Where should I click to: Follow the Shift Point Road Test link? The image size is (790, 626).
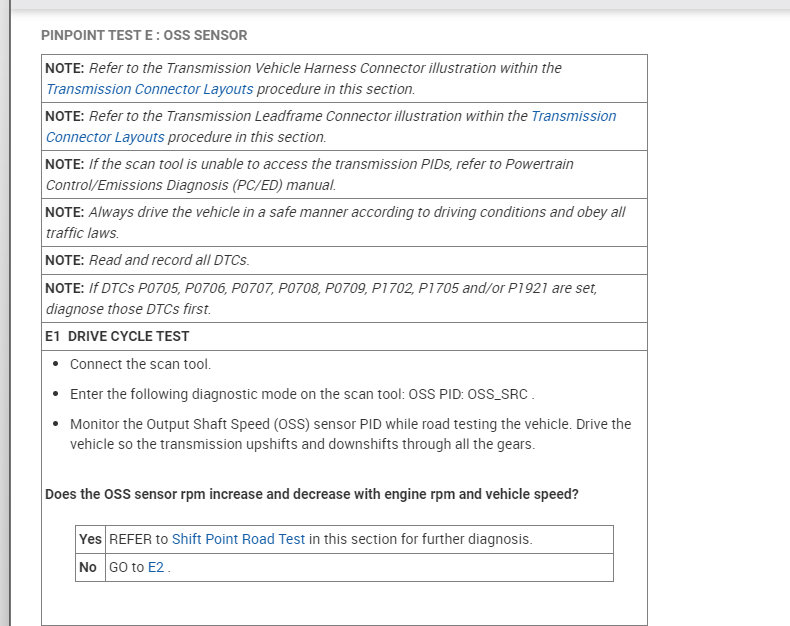(238, 539)
